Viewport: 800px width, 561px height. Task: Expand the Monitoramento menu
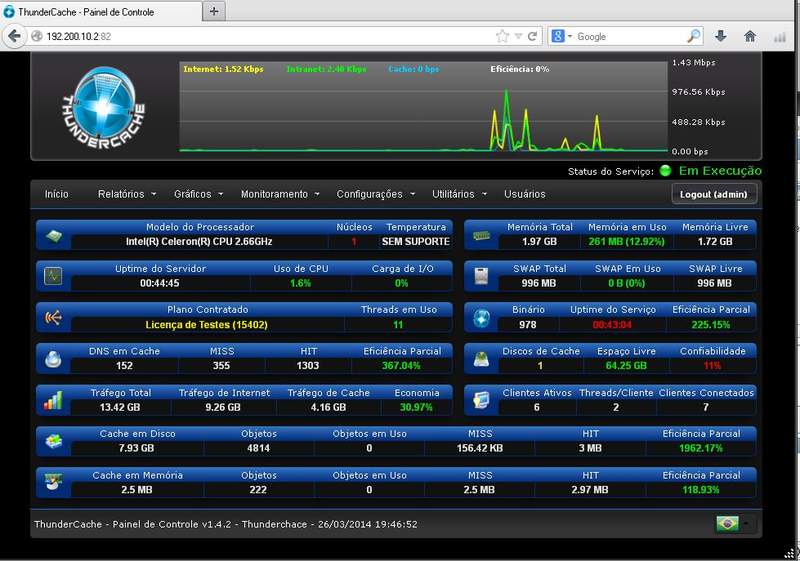280,194
